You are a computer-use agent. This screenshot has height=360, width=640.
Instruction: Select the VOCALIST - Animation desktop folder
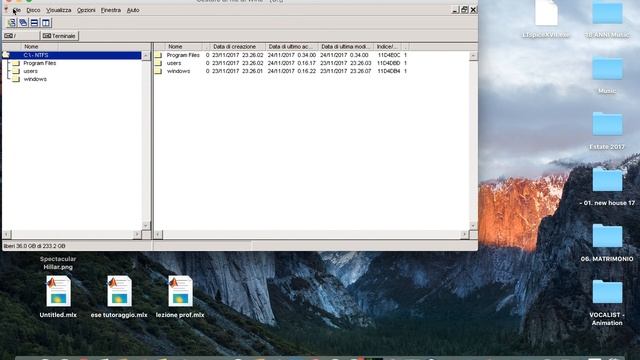pyautogui.click(x=607, y=291)
